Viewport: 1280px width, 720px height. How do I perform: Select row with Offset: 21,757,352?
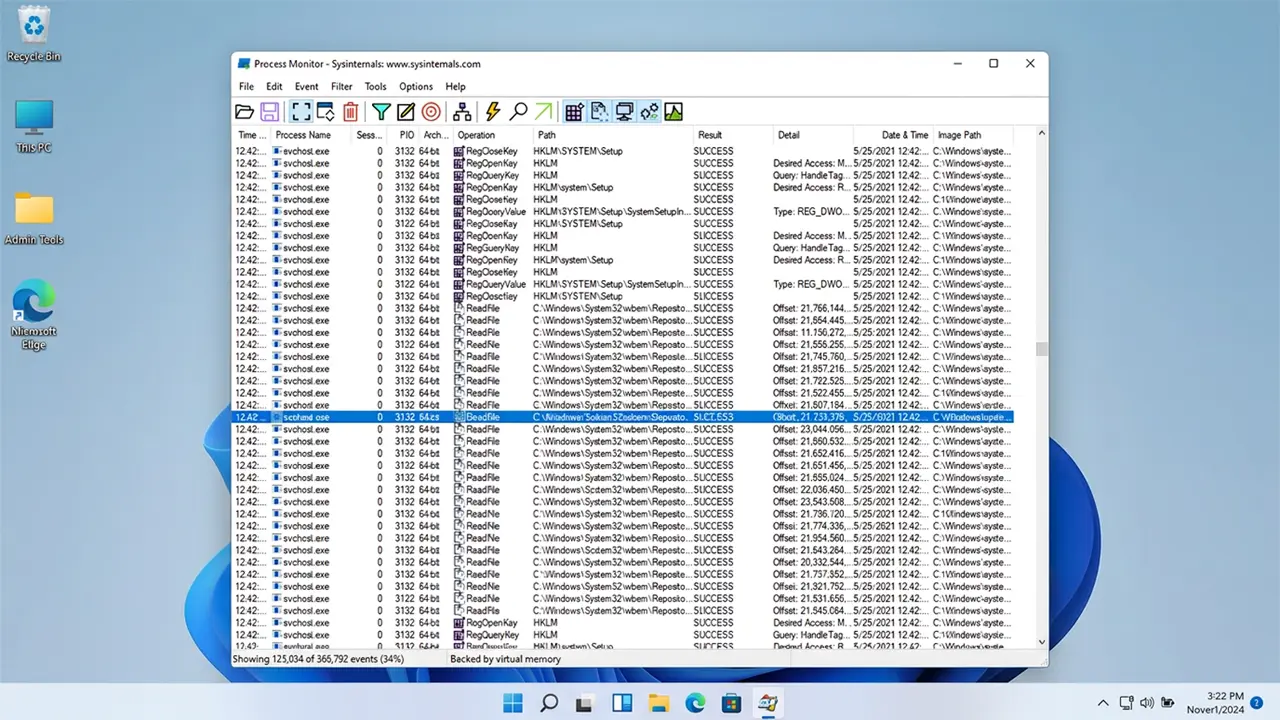[623, 574]
